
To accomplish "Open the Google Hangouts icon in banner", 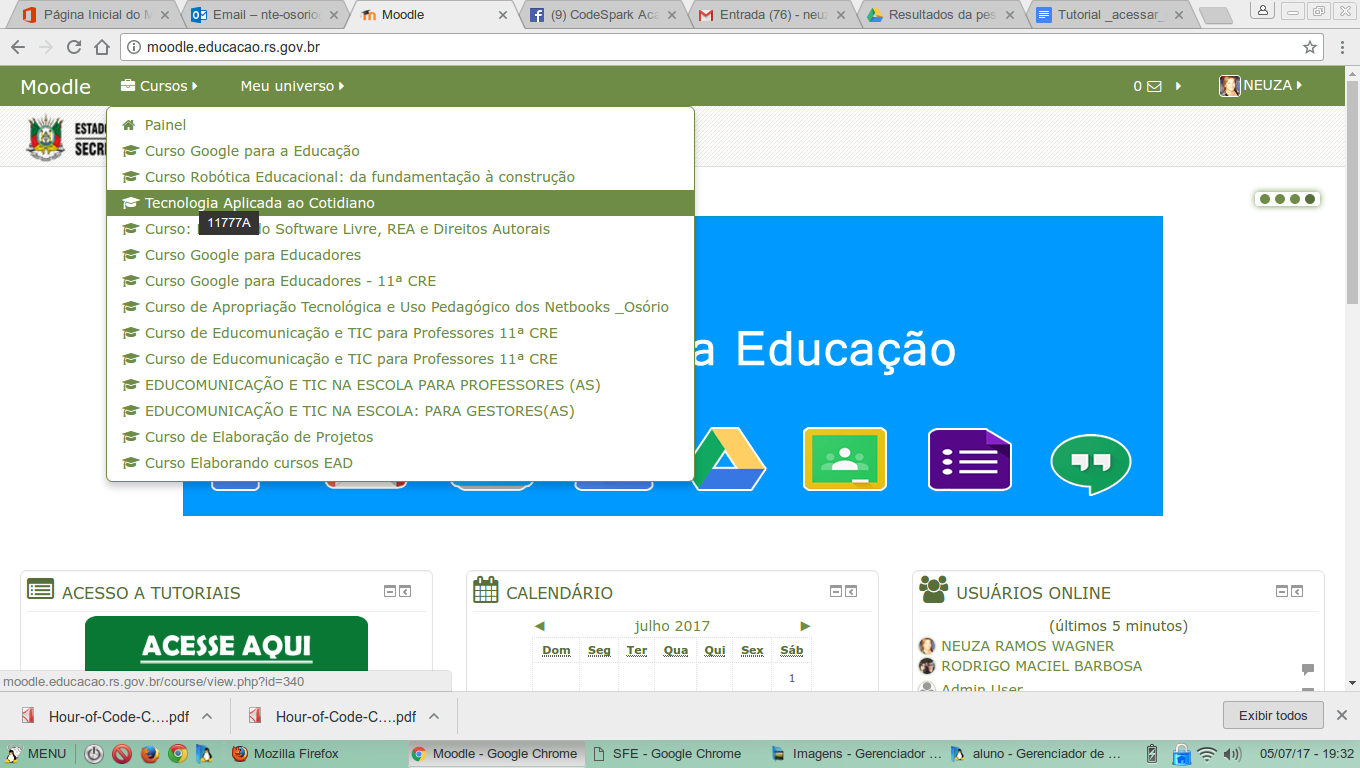I will pos(1091,464).
